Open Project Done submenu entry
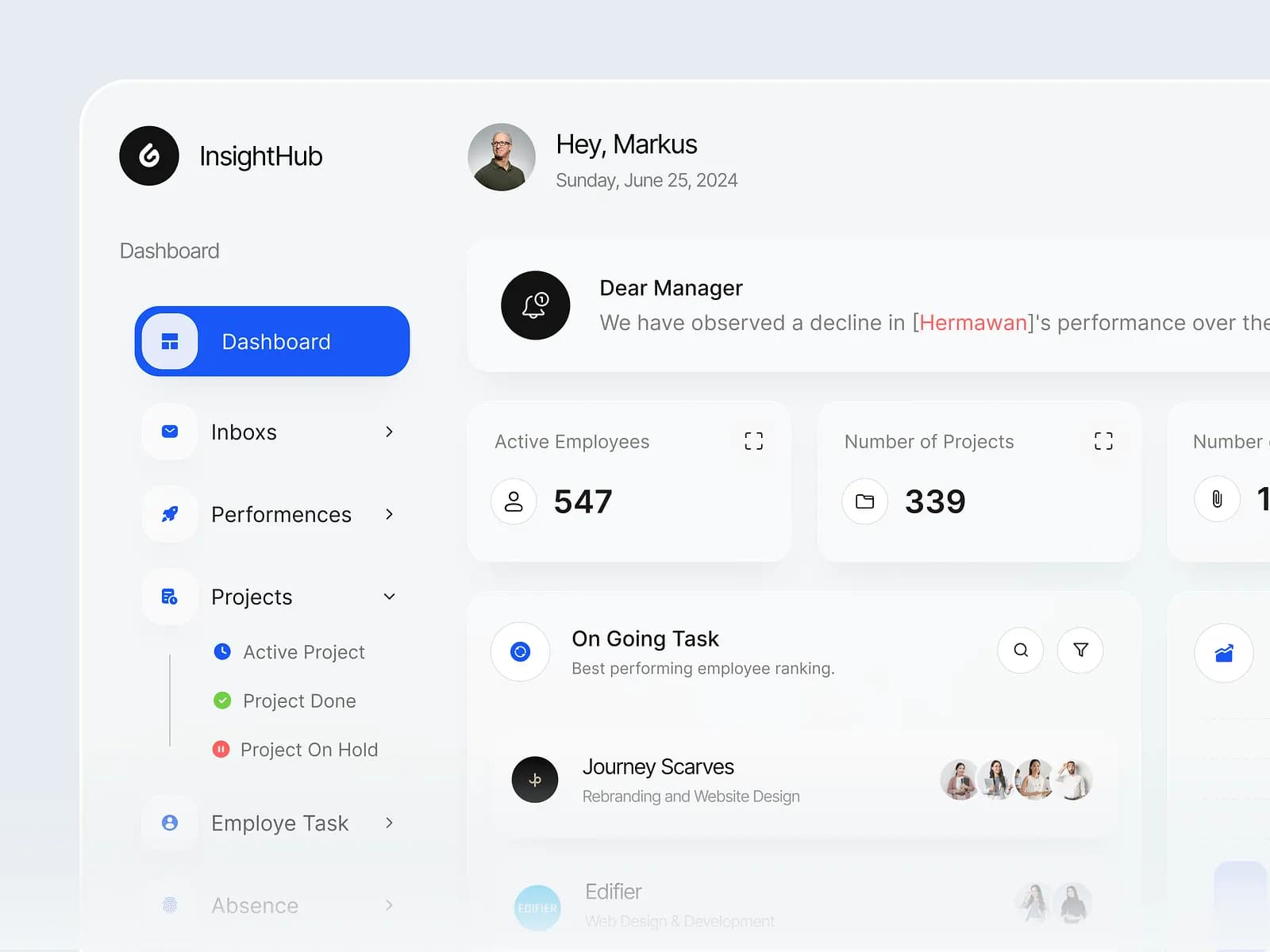 coord(285,701)
